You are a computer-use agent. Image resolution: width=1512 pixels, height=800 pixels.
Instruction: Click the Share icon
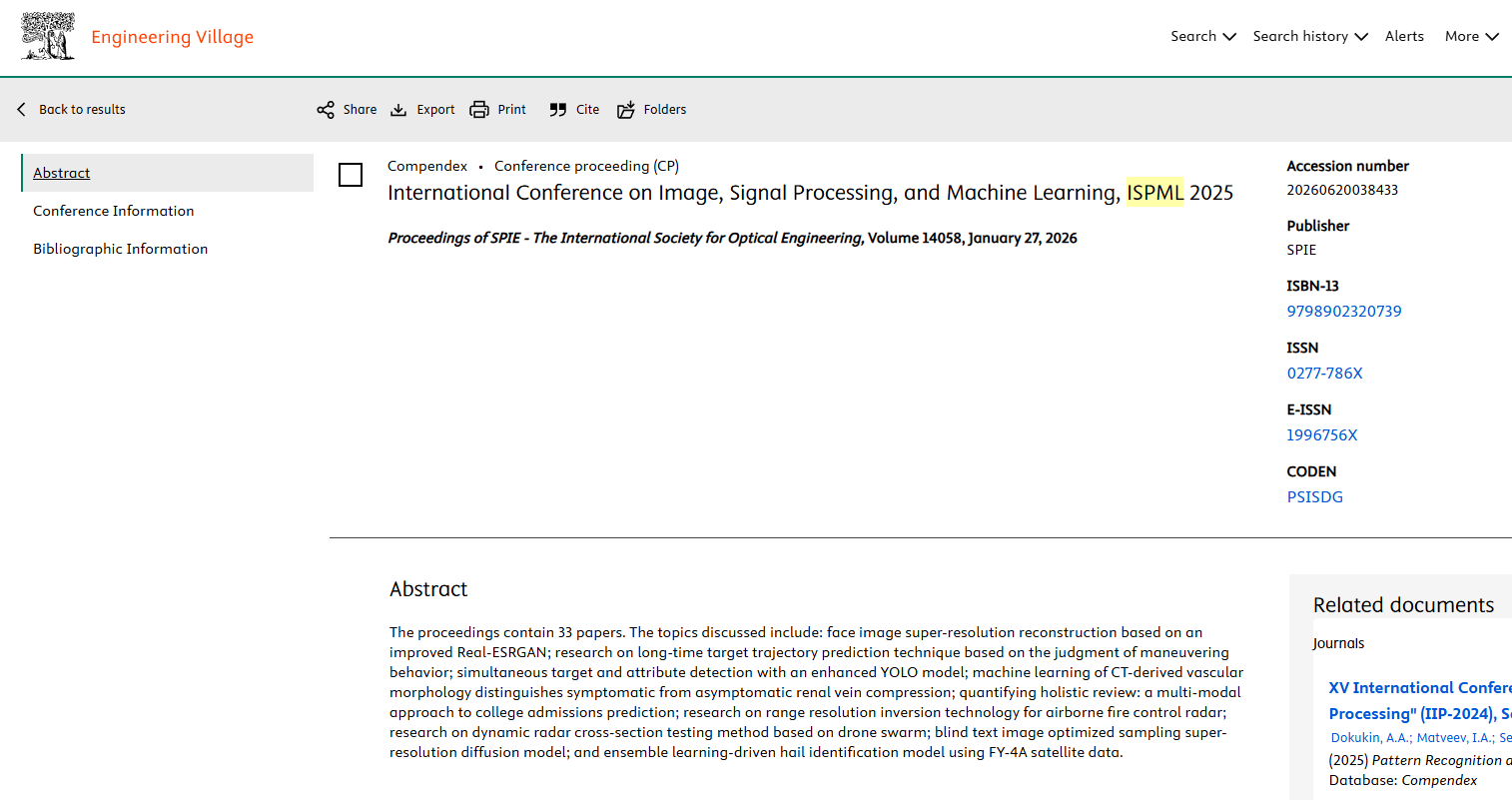pyautogui.click(x=326, y=110)
